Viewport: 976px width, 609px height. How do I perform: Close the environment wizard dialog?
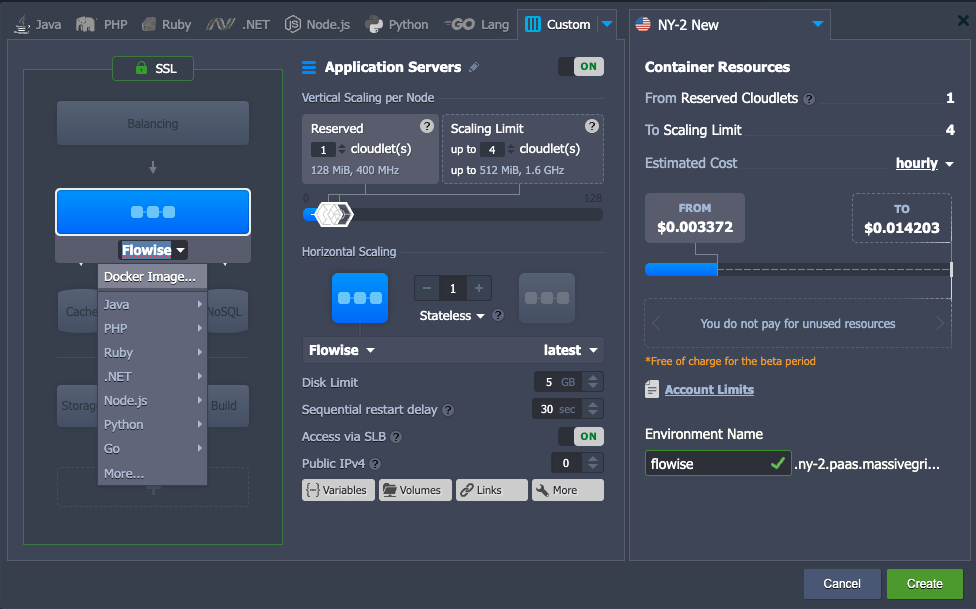click(x=963, y=21)
